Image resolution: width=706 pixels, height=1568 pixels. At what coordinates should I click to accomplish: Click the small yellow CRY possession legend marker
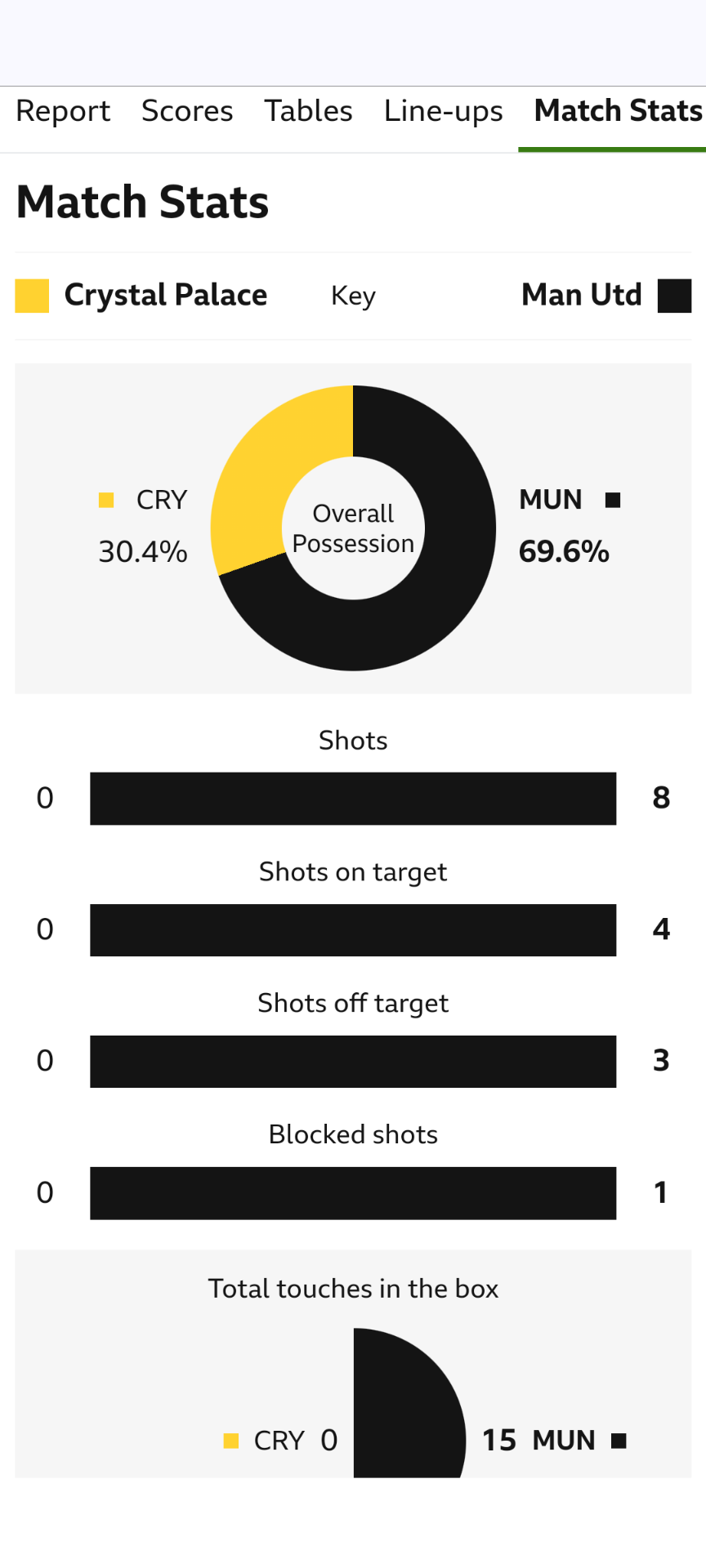click(106, 500)
